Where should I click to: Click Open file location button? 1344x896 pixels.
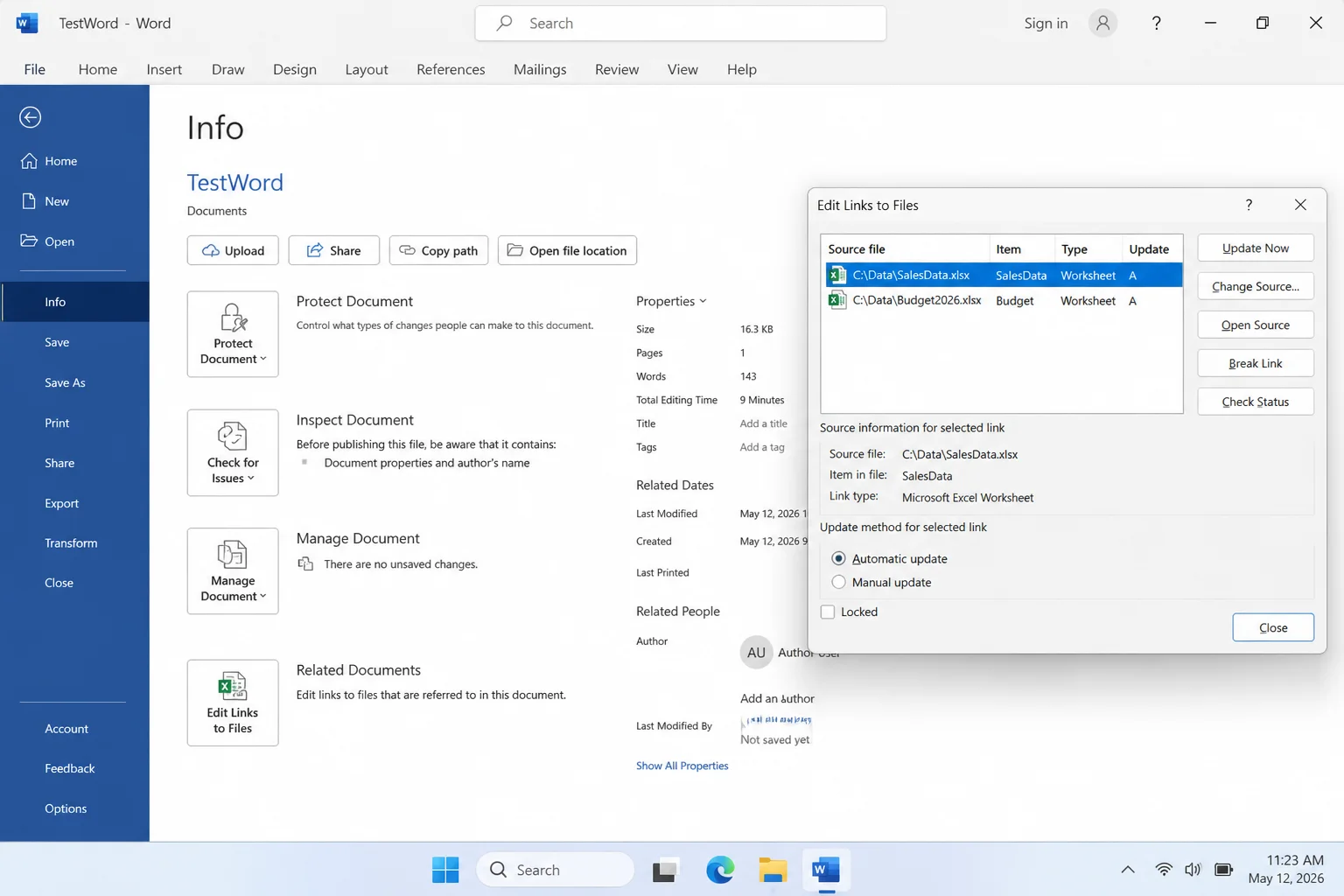click(x=567, y=250)
